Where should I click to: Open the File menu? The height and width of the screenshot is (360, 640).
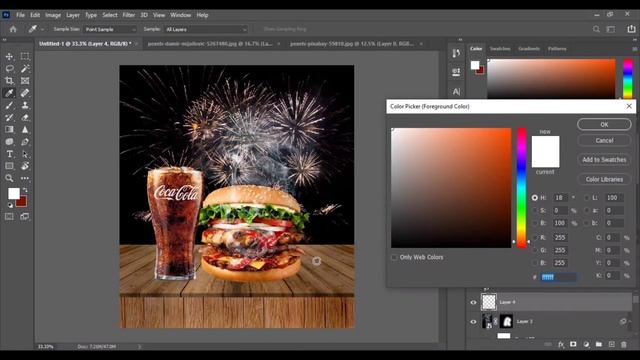[x=20, y=15]
